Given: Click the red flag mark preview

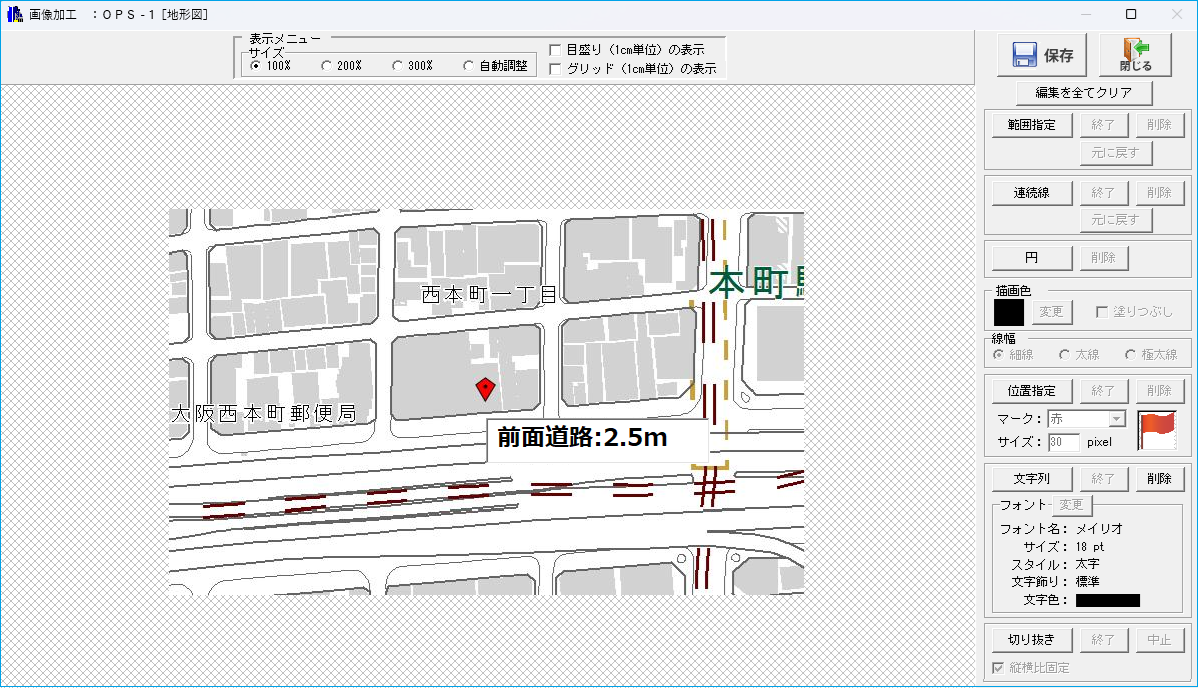Looking at the screenshot, I should point(1158,429).
